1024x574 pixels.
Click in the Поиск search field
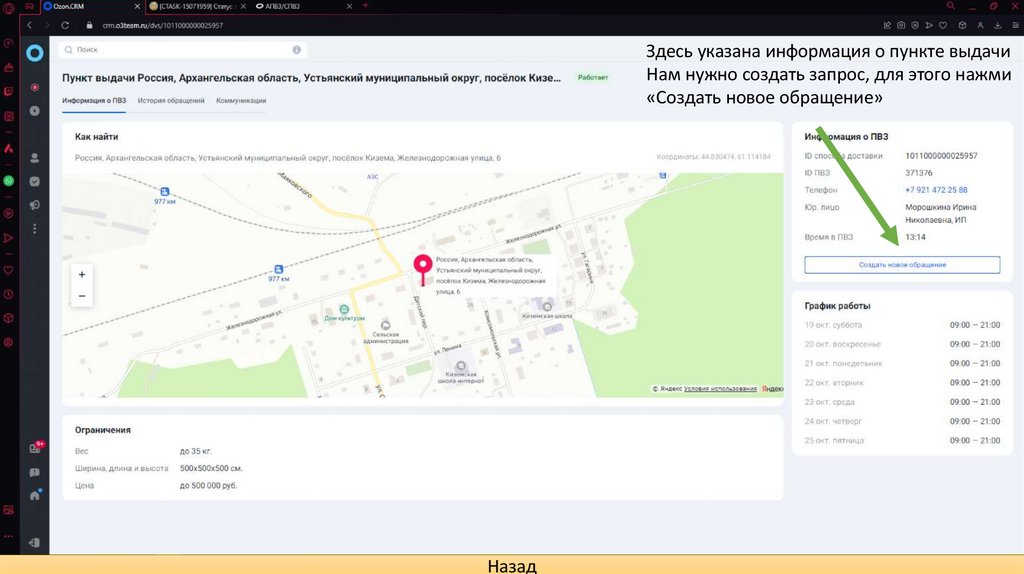(182, 50)
